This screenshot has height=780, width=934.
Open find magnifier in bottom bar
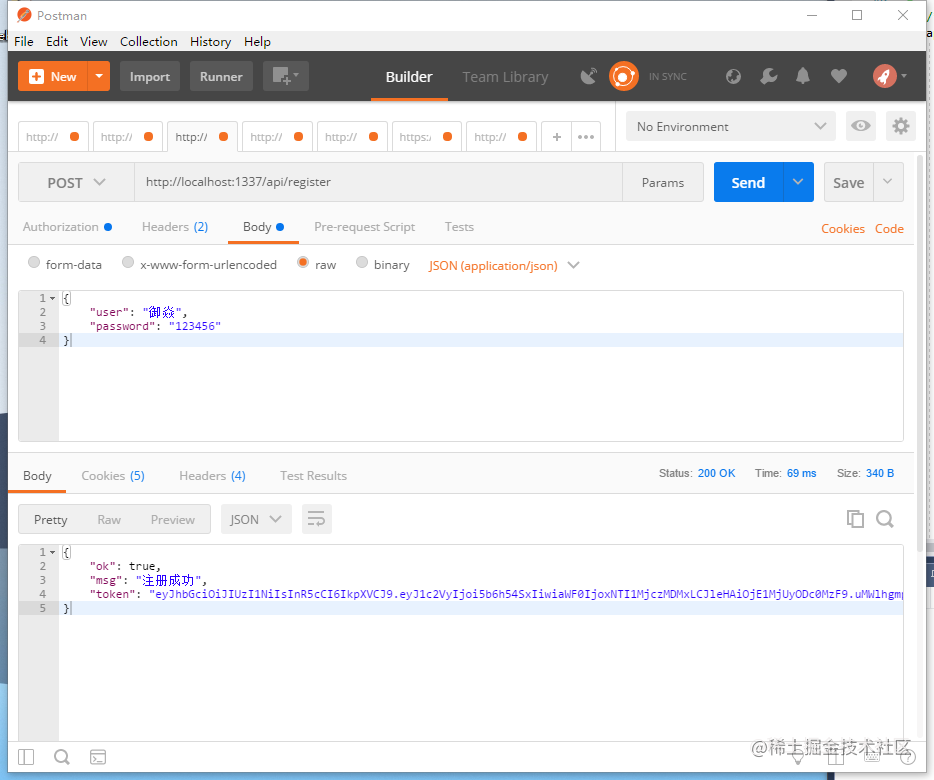pos(62,757)
